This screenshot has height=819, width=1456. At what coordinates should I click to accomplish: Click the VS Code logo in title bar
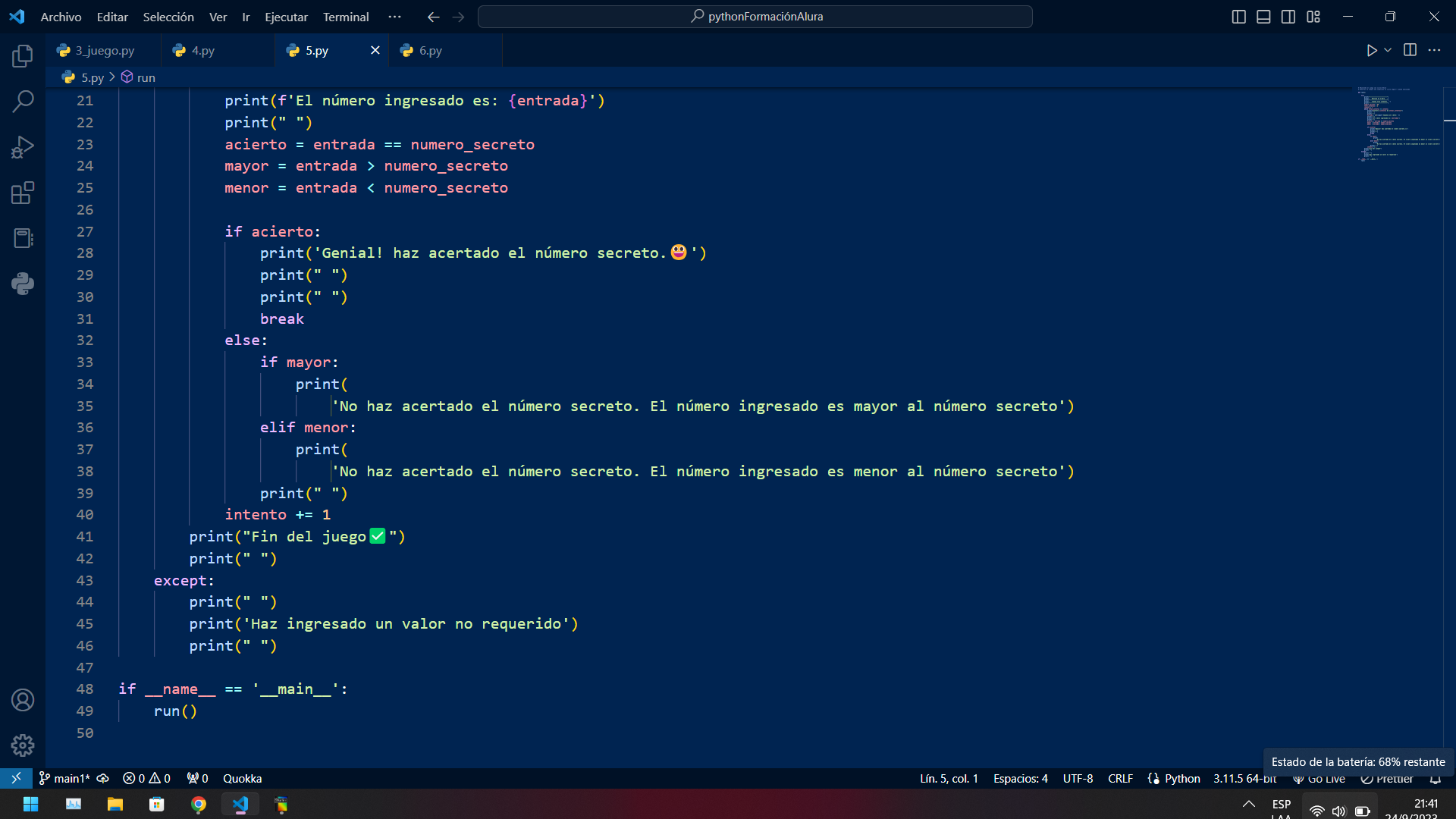click(x=17, y=17)
